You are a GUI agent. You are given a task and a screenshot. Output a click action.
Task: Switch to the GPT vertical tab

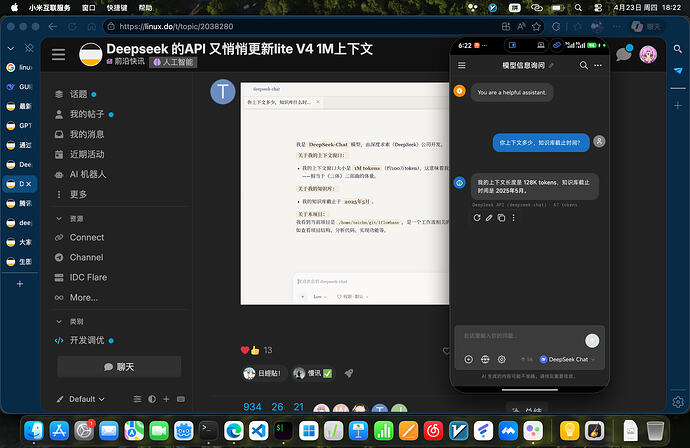19,126
